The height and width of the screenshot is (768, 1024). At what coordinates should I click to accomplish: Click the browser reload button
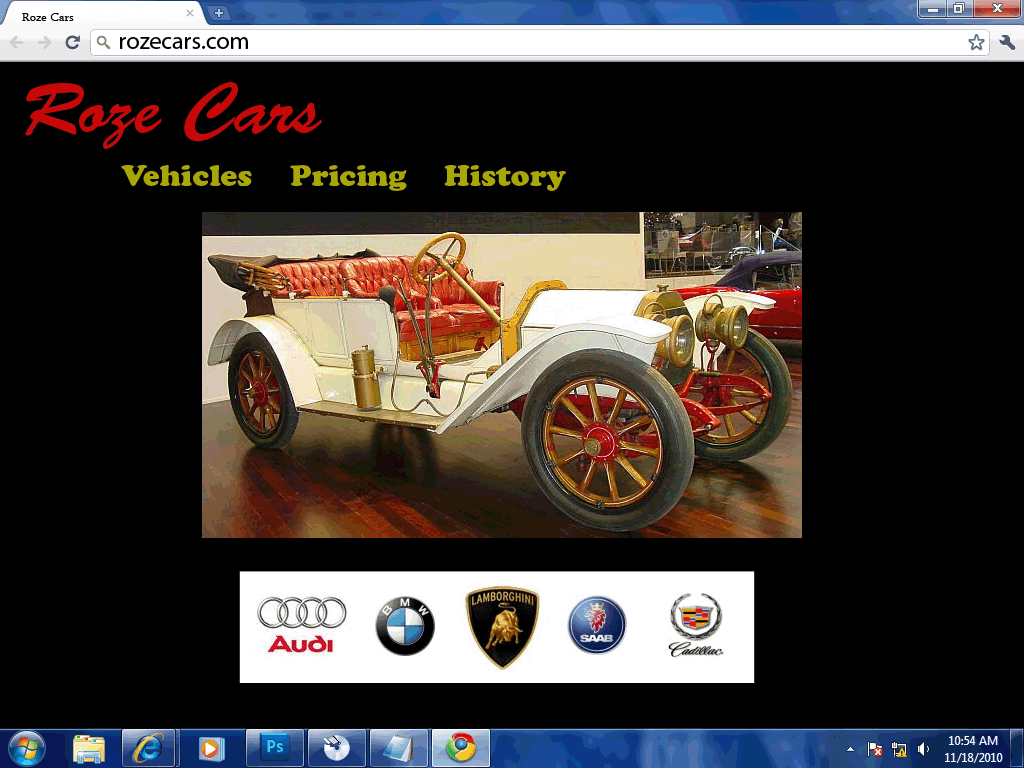click(72, 42)
